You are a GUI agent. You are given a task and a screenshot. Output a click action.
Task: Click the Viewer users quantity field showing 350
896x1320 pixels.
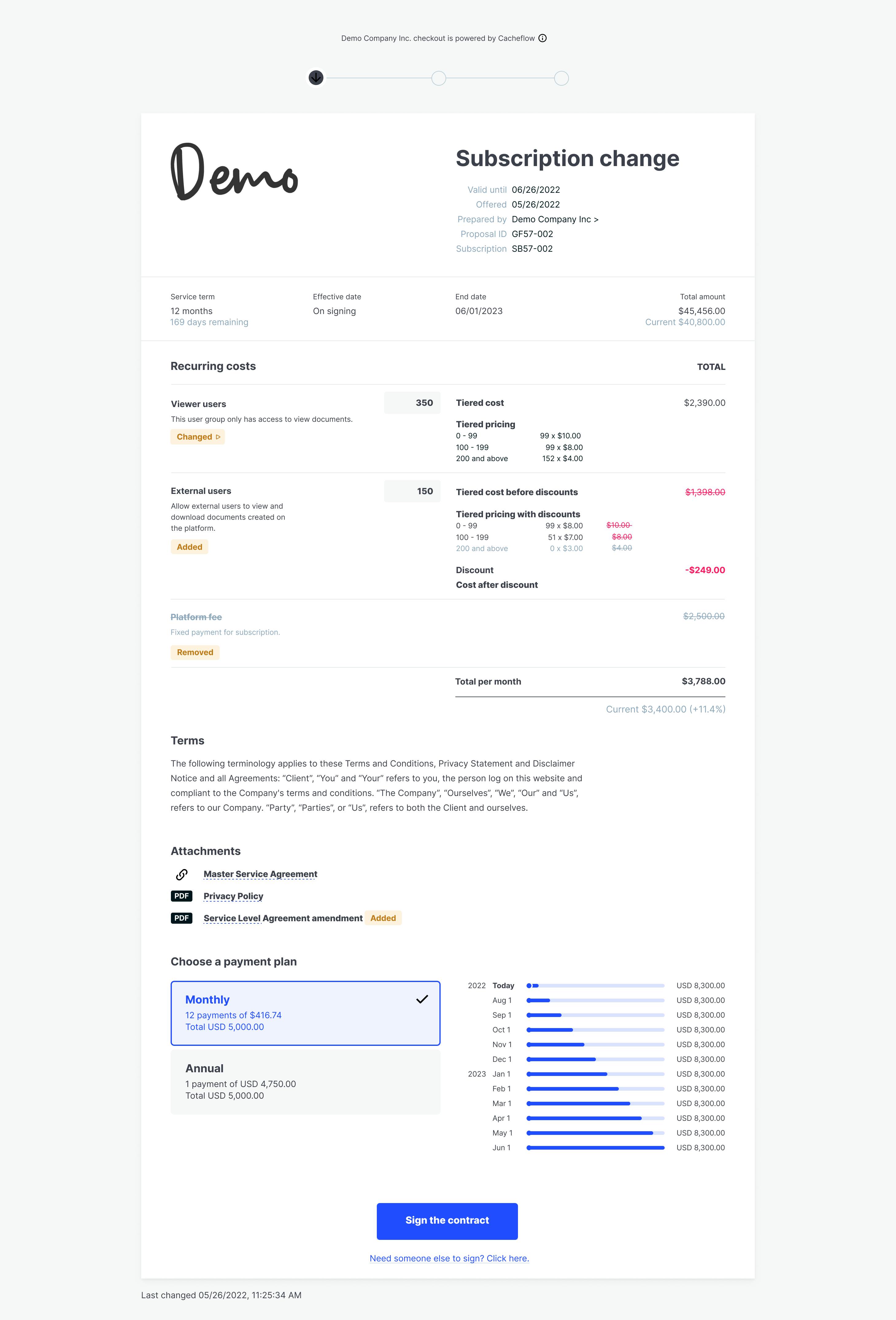412,403
